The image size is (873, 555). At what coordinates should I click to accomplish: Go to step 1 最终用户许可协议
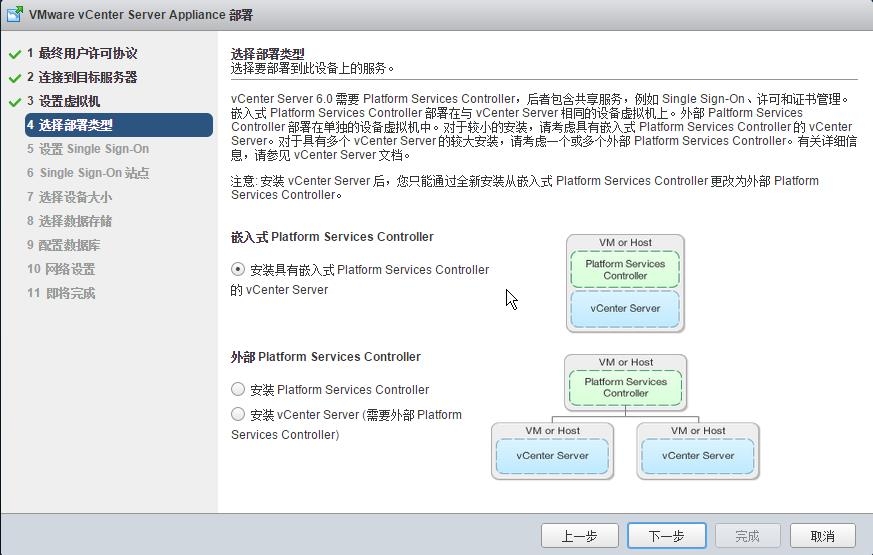tap(82, 53)
